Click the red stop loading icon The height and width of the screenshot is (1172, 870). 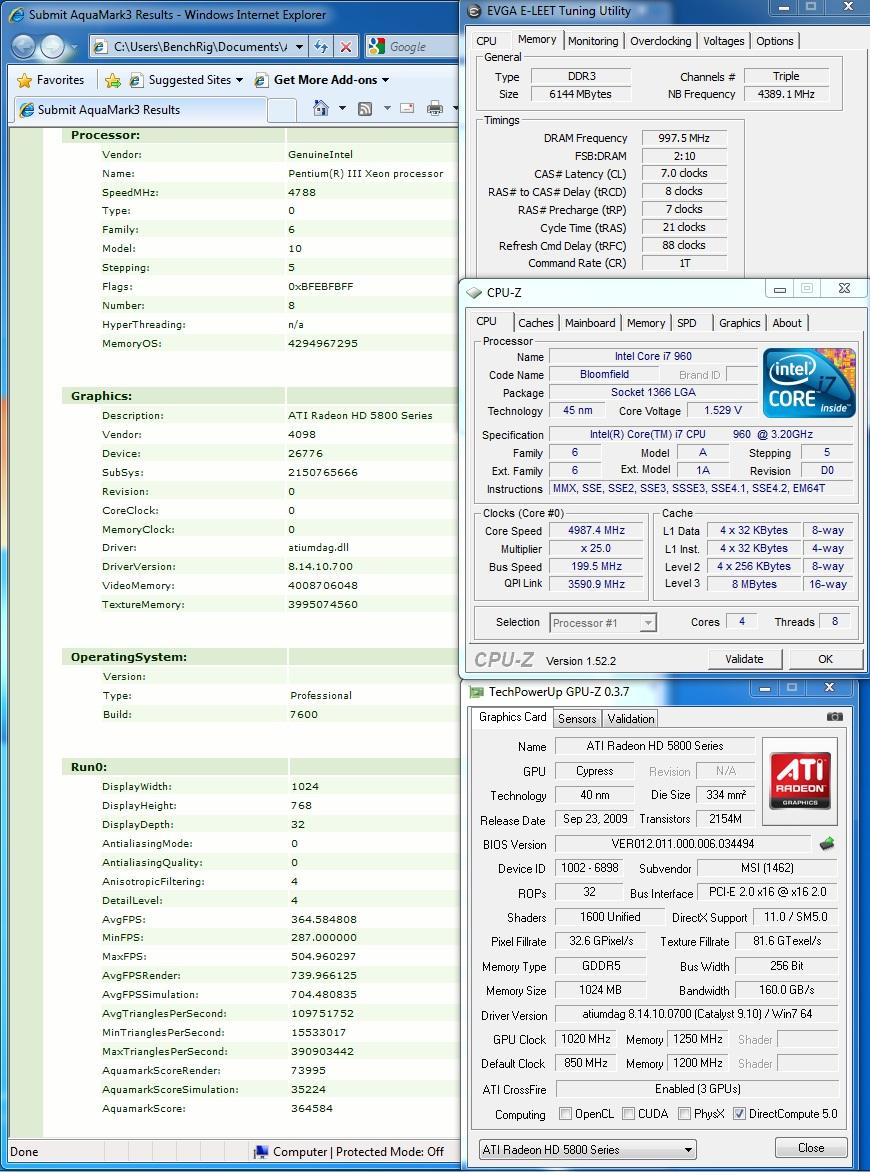pos(345,47)
